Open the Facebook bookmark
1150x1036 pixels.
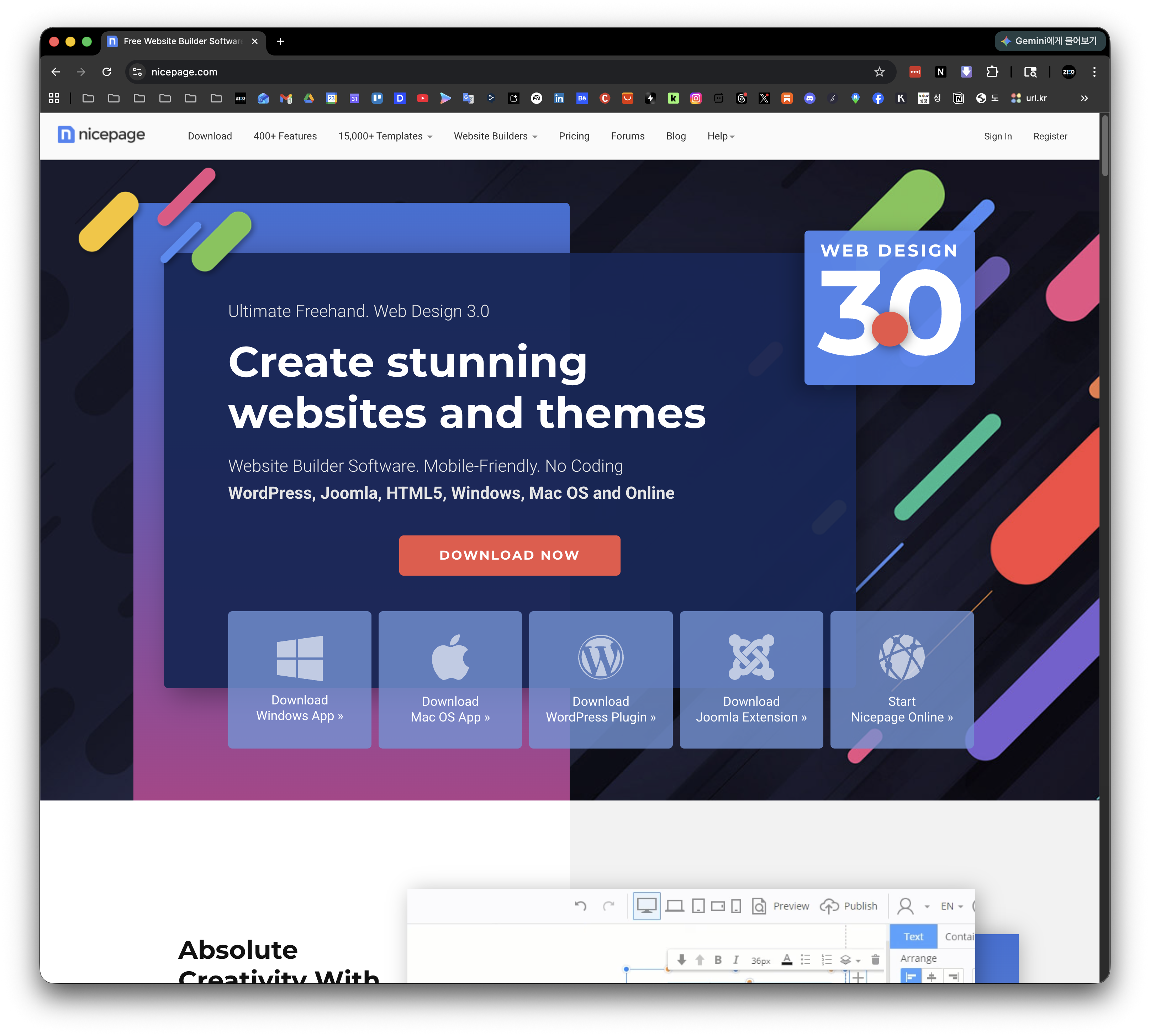point(878,99)
